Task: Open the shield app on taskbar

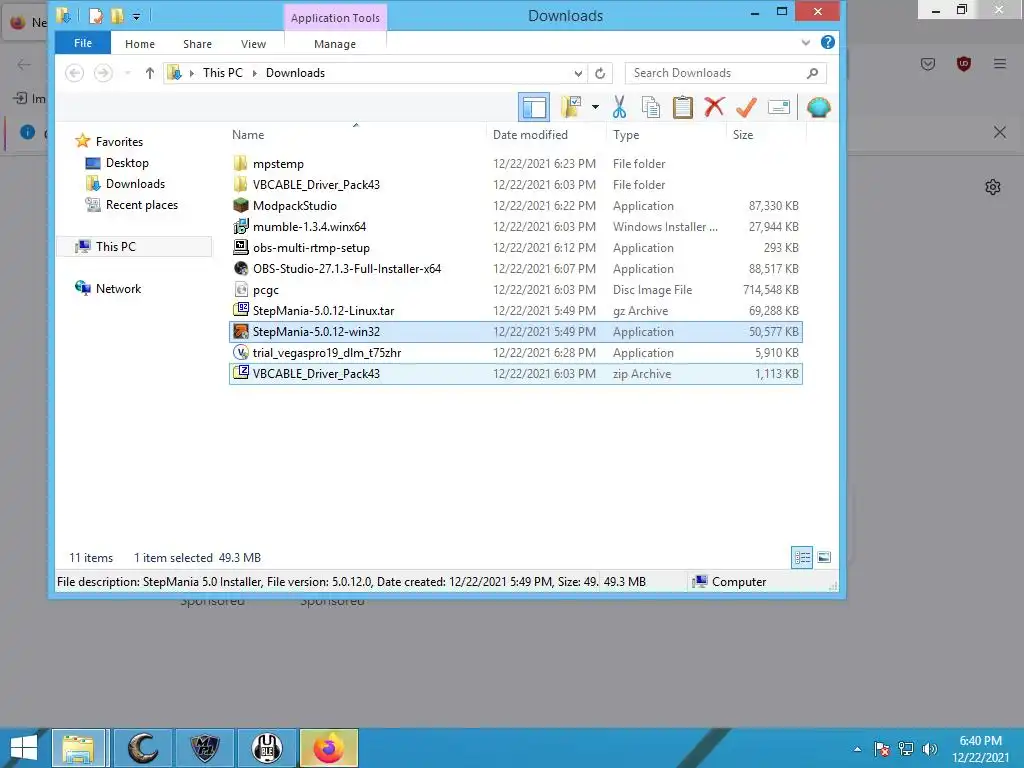Action: [204, 748]
